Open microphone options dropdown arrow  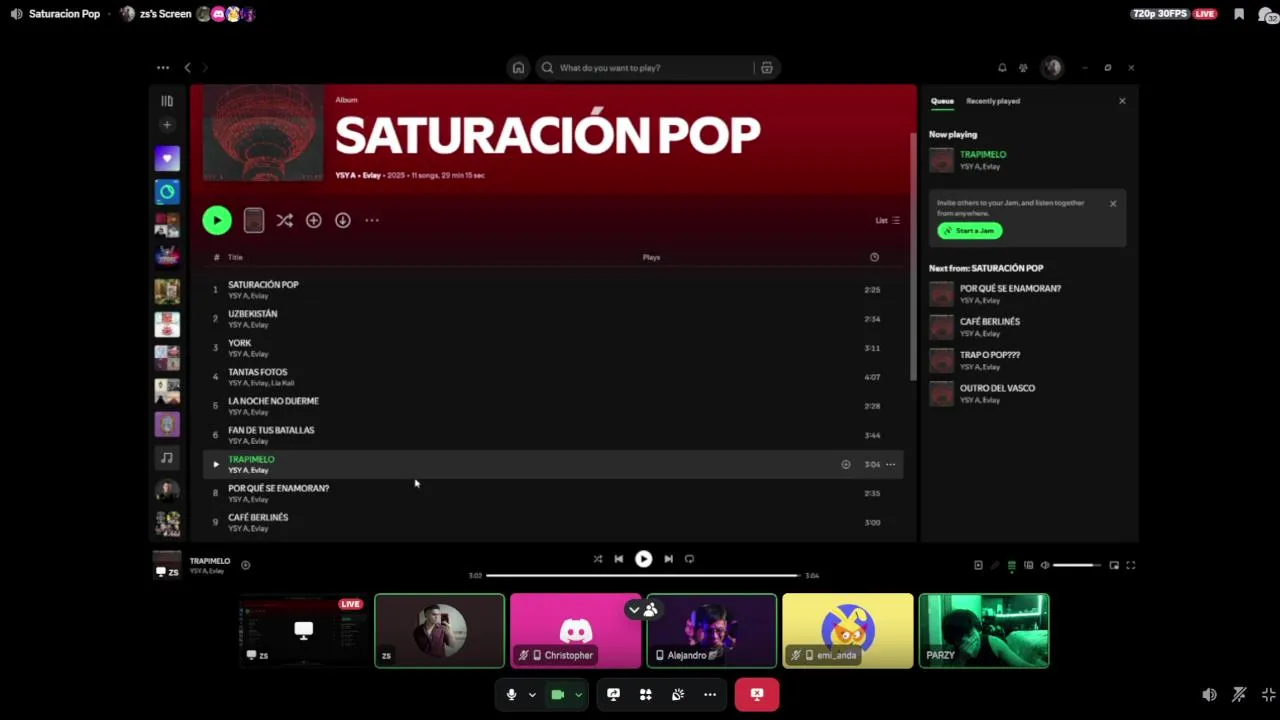click(x=532, y=695)
